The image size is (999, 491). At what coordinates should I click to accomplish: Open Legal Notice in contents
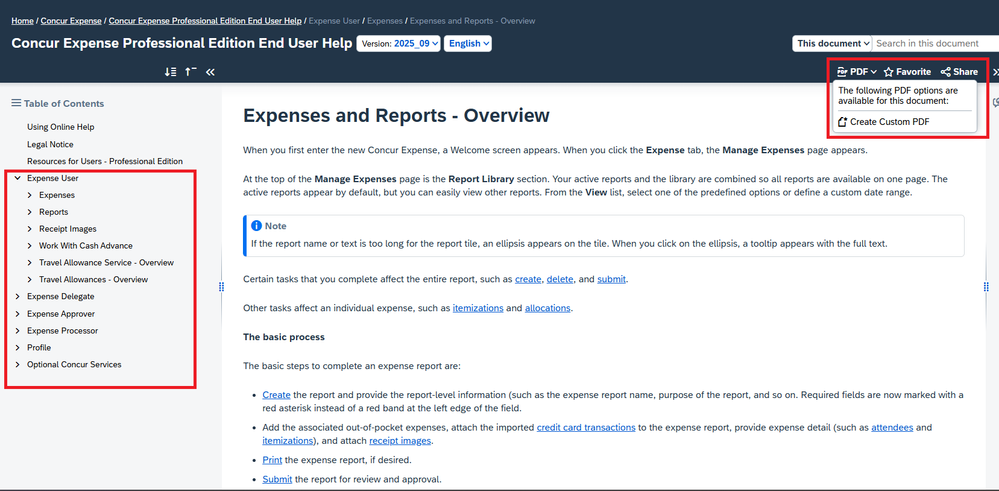[x=50, y=145]
